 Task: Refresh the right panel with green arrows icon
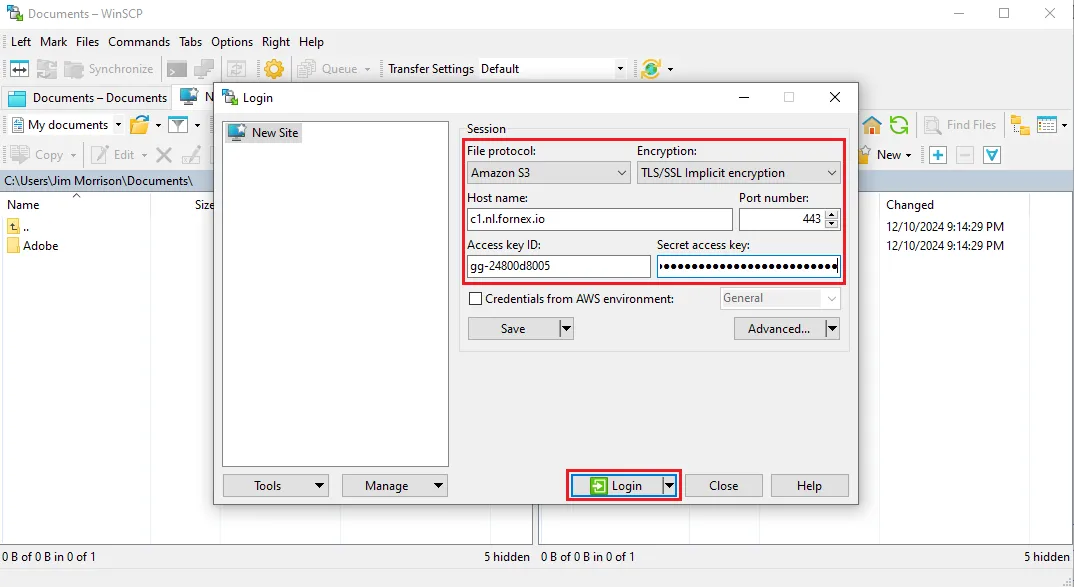point(899,125)
